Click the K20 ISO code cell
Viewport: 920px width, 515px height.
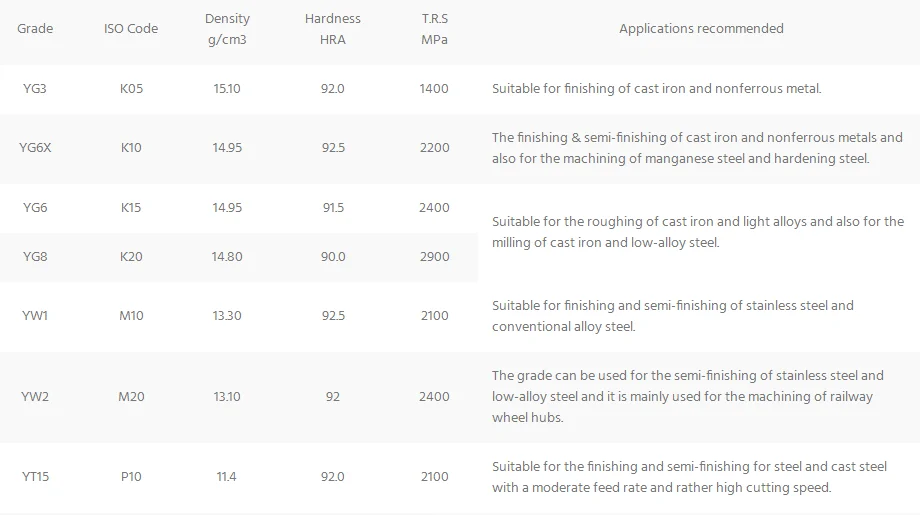click(131, 257)
